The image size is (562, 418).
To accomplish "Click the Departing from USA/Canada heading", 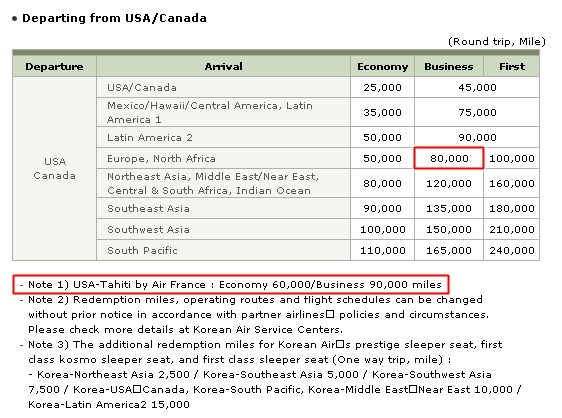I will click(x=114, y=18).
